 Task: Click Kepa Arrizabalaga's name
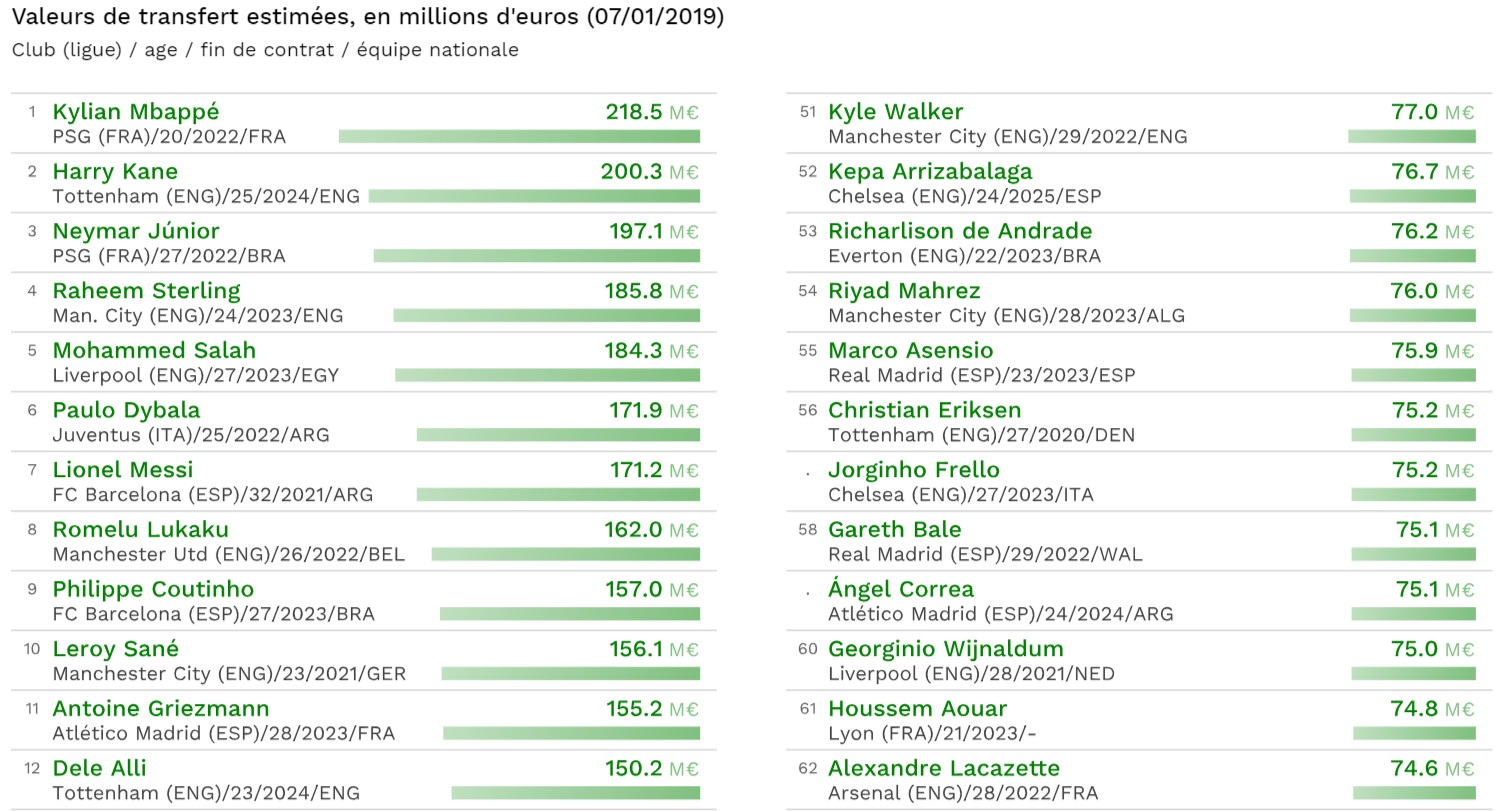pyautogui.click(x=930, y=172)
